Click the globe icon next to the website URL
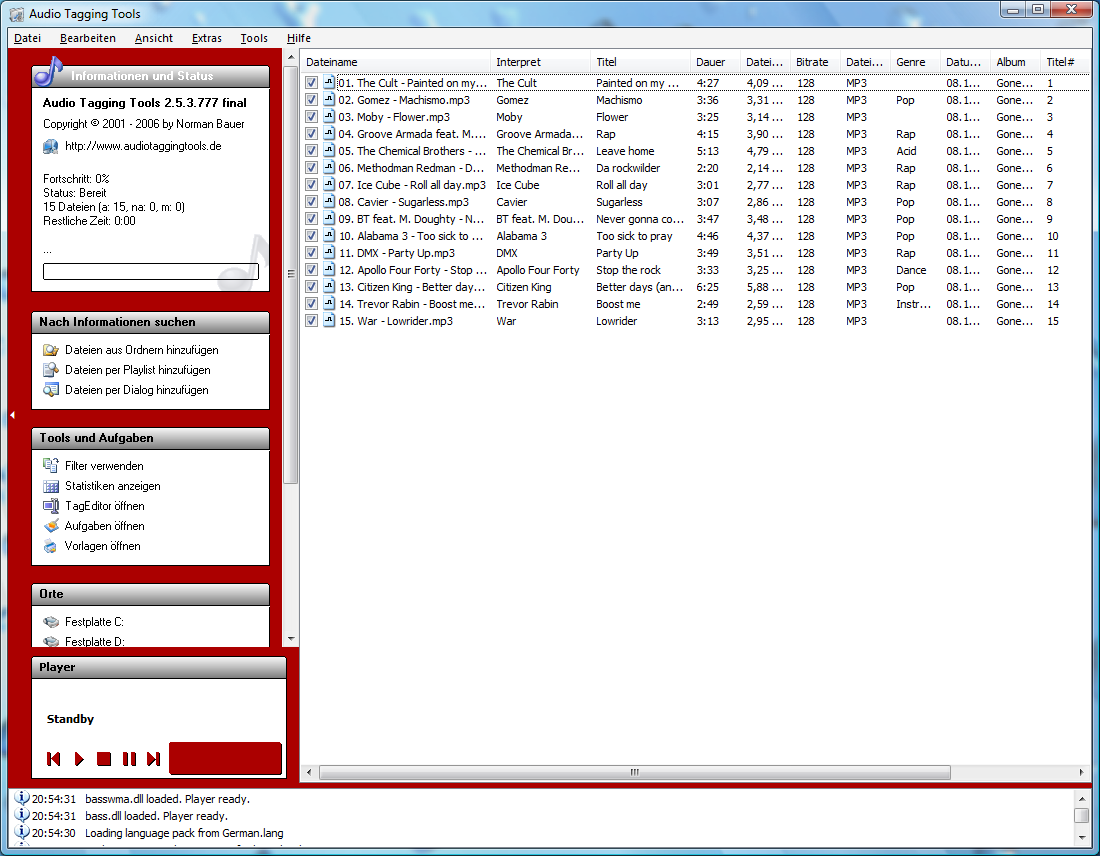 50,146
